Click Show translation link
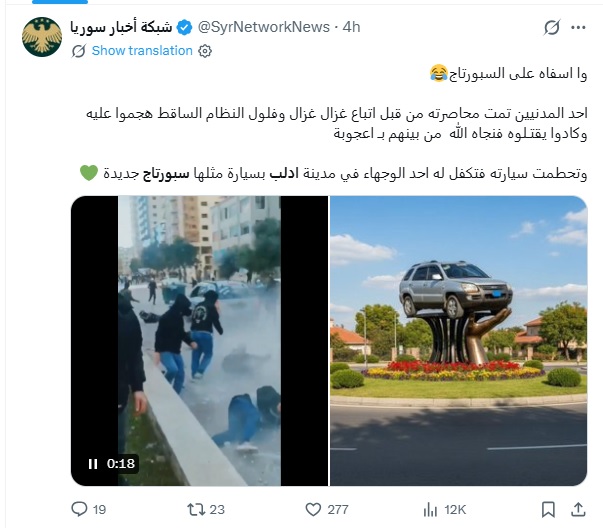603x528 pixels. pyautogui.click(x=142, y=50)
